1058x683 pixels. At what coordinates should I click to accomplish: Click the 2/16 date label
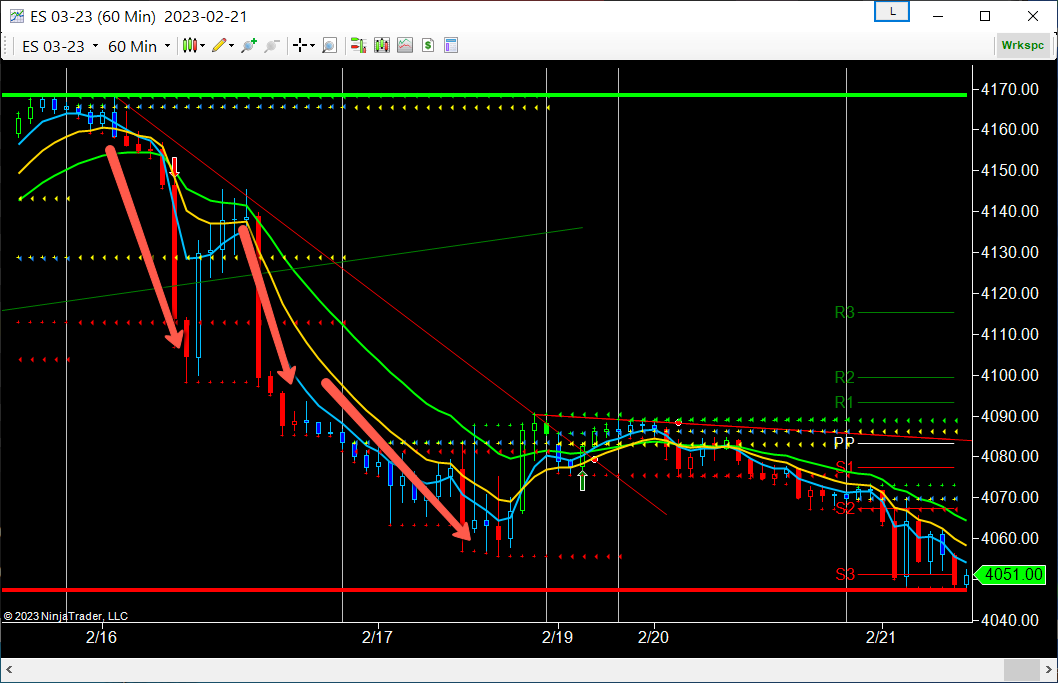point(101,637)
